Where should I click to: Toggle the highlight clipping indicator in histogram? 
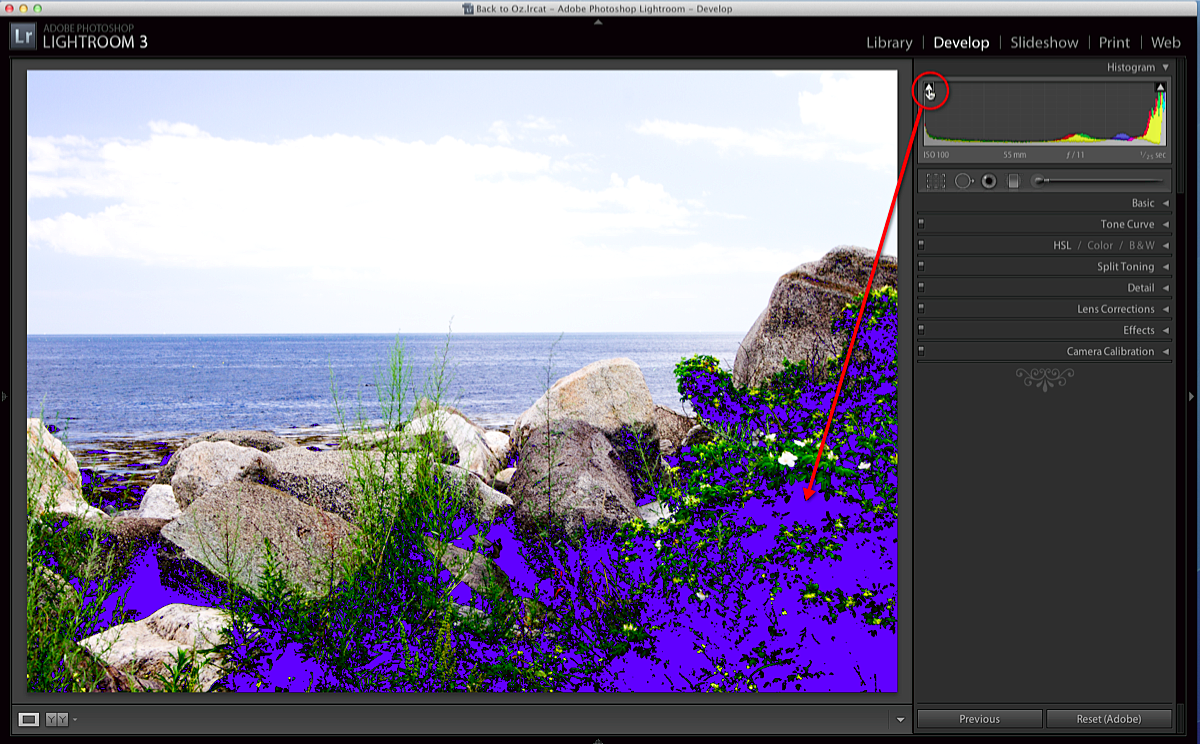(1160, 88)
